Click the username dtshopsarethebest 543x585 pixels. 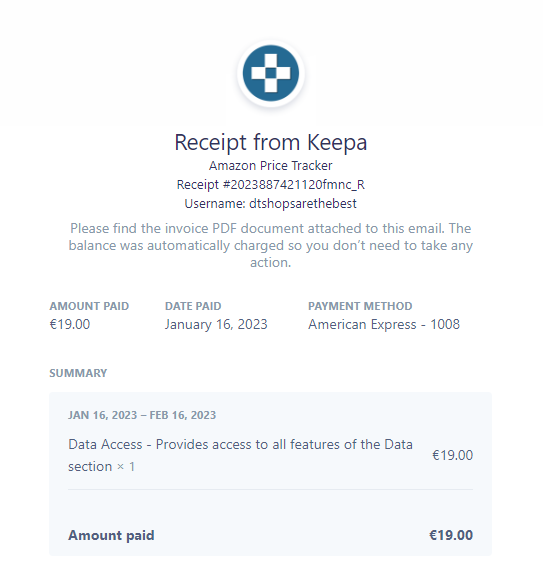303,204
